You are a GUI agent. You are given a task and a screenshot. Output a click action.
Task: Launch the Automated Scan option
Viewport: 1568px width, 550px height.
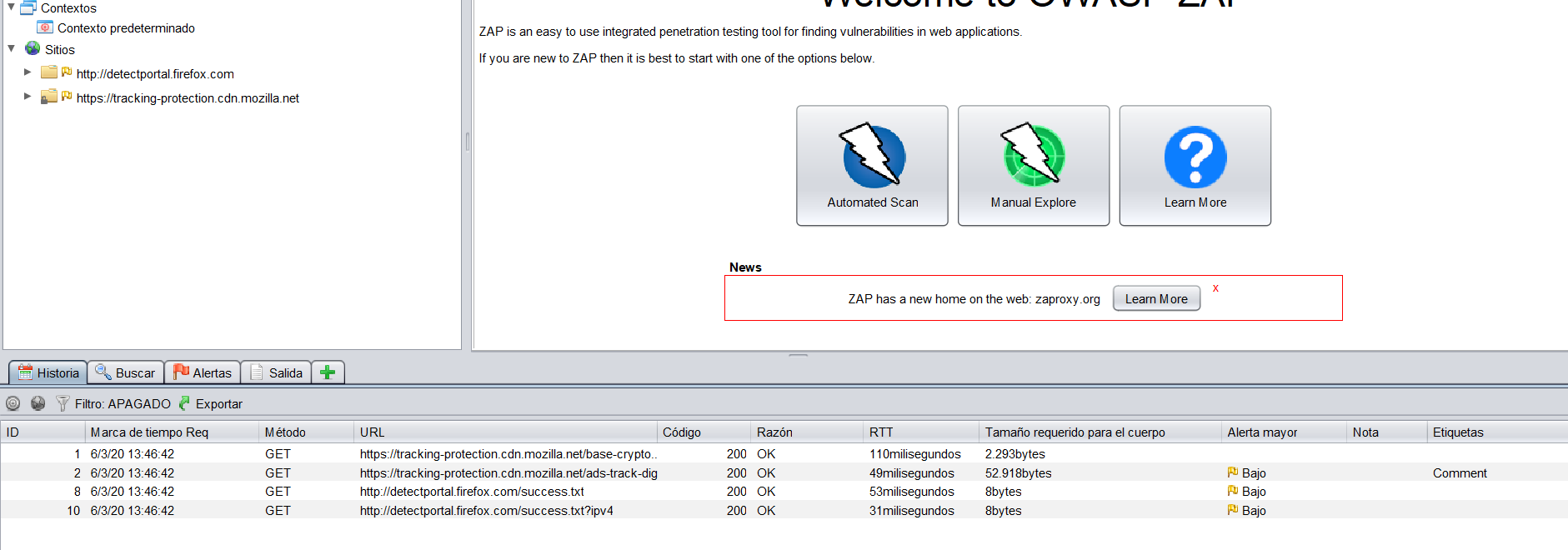point(872,165)
